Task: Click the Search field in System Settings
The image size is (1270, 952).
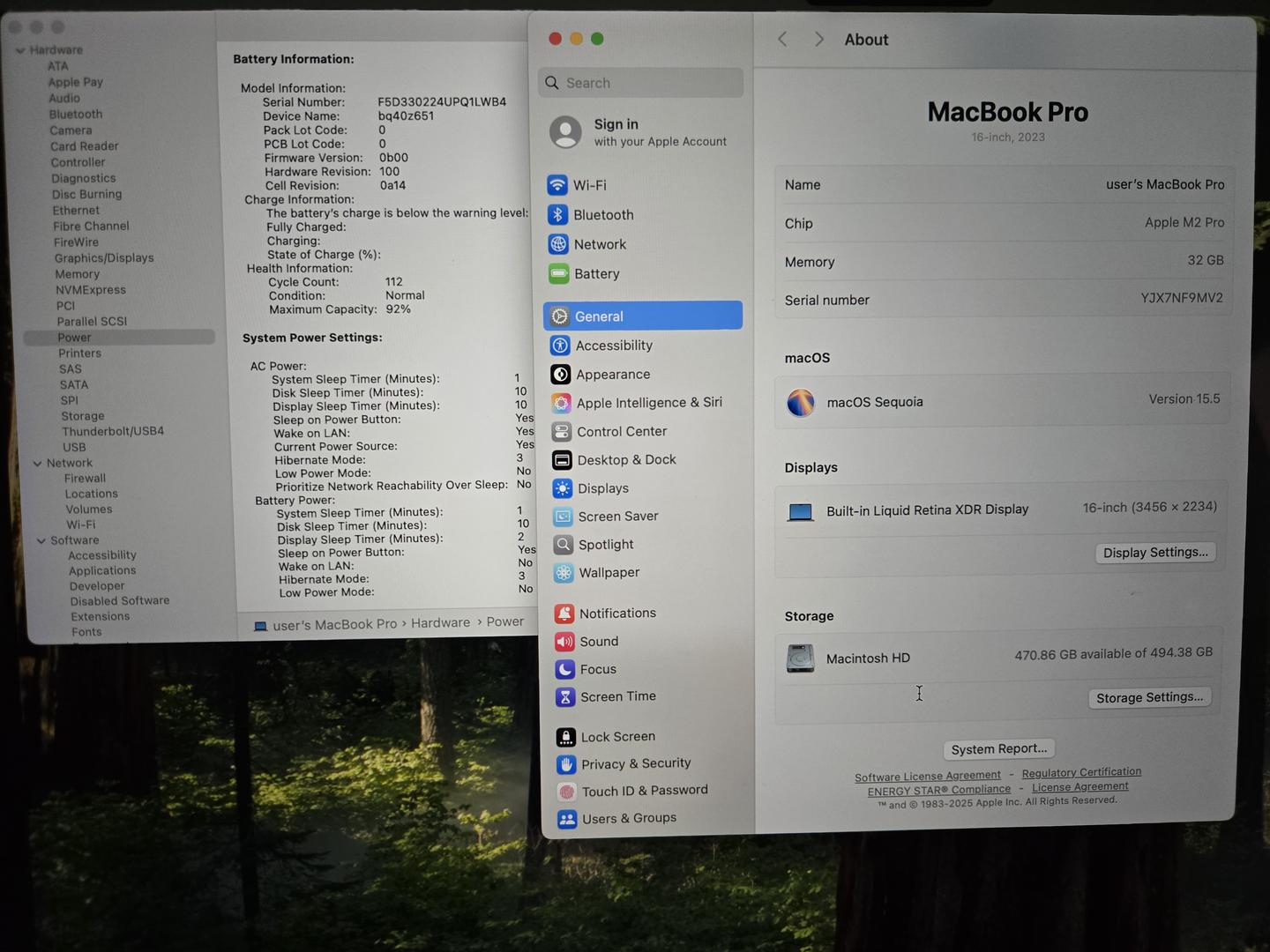Action: 640,83
